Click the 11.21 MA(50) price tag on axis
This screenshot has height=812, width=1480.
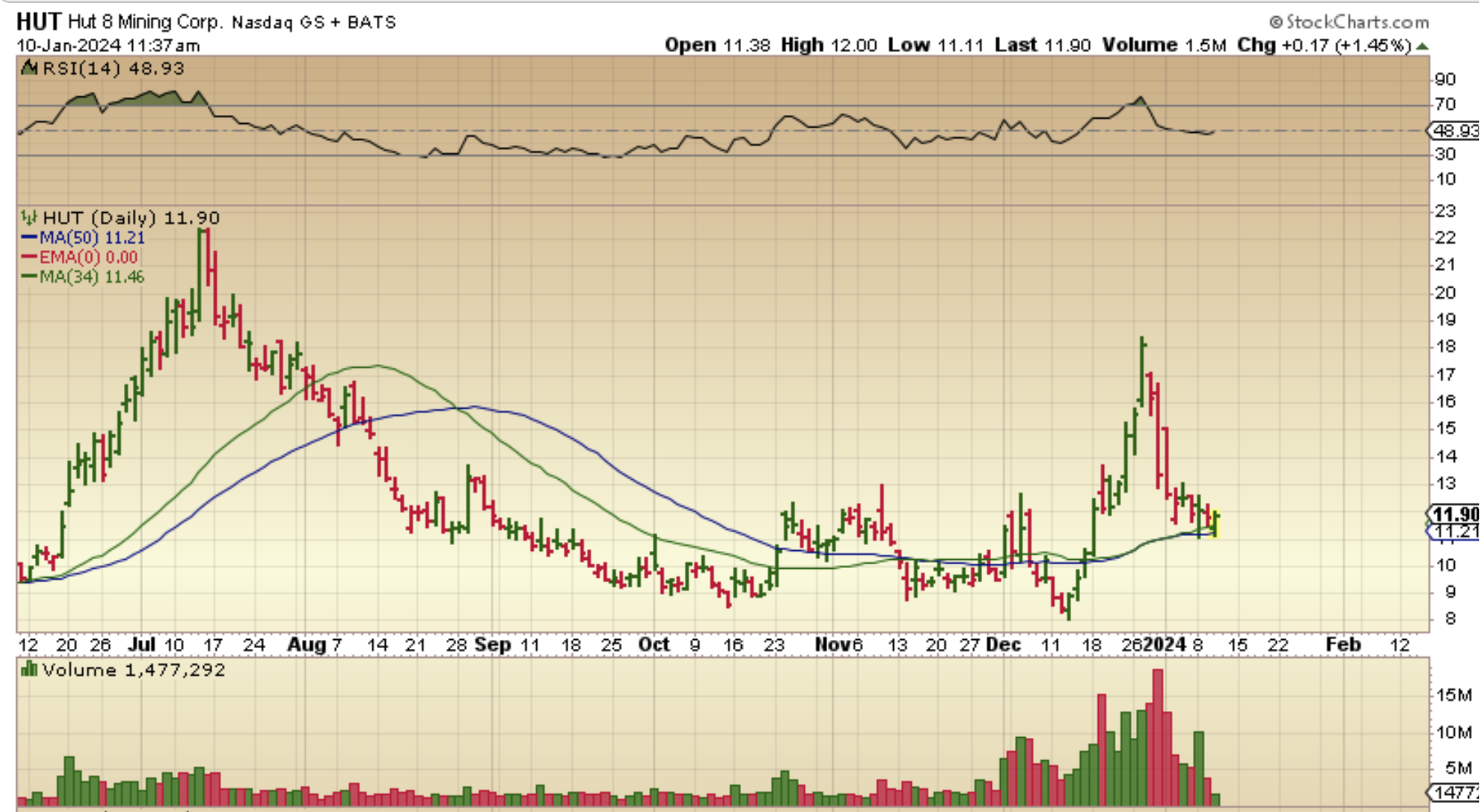1455,531
